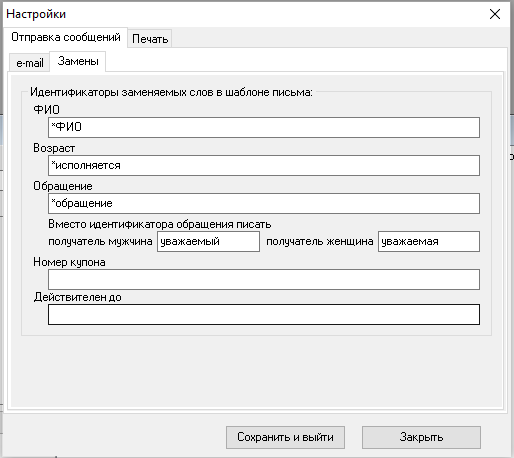The height and width of the screenshot is (458, 514).
Task: Focus the empty Действителен до input box
Action: click(x=264, y=314)
